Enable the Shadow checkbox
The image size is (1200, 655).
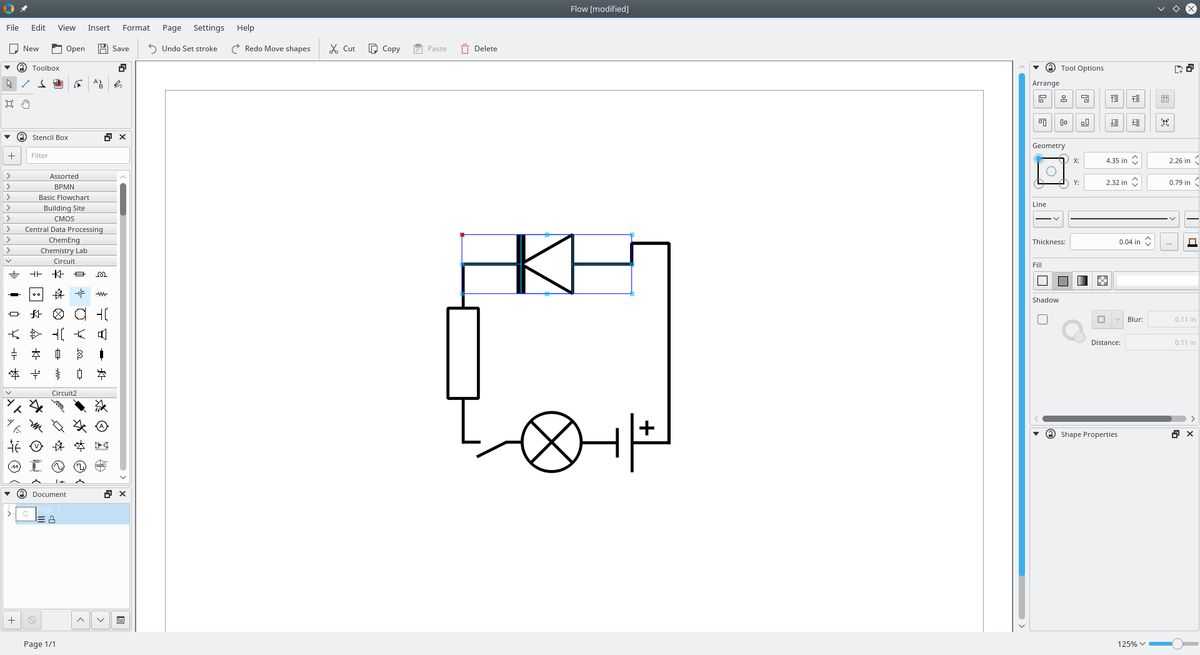coord(1043,318)
